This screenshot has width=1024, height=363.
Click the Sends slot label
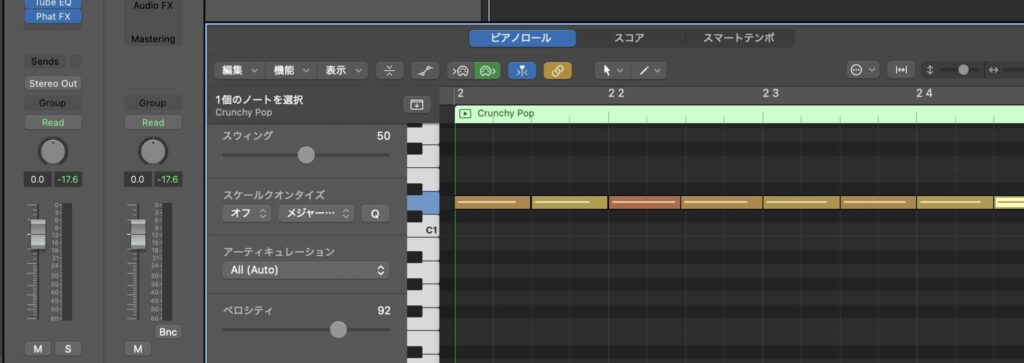(x=45, y=61)
